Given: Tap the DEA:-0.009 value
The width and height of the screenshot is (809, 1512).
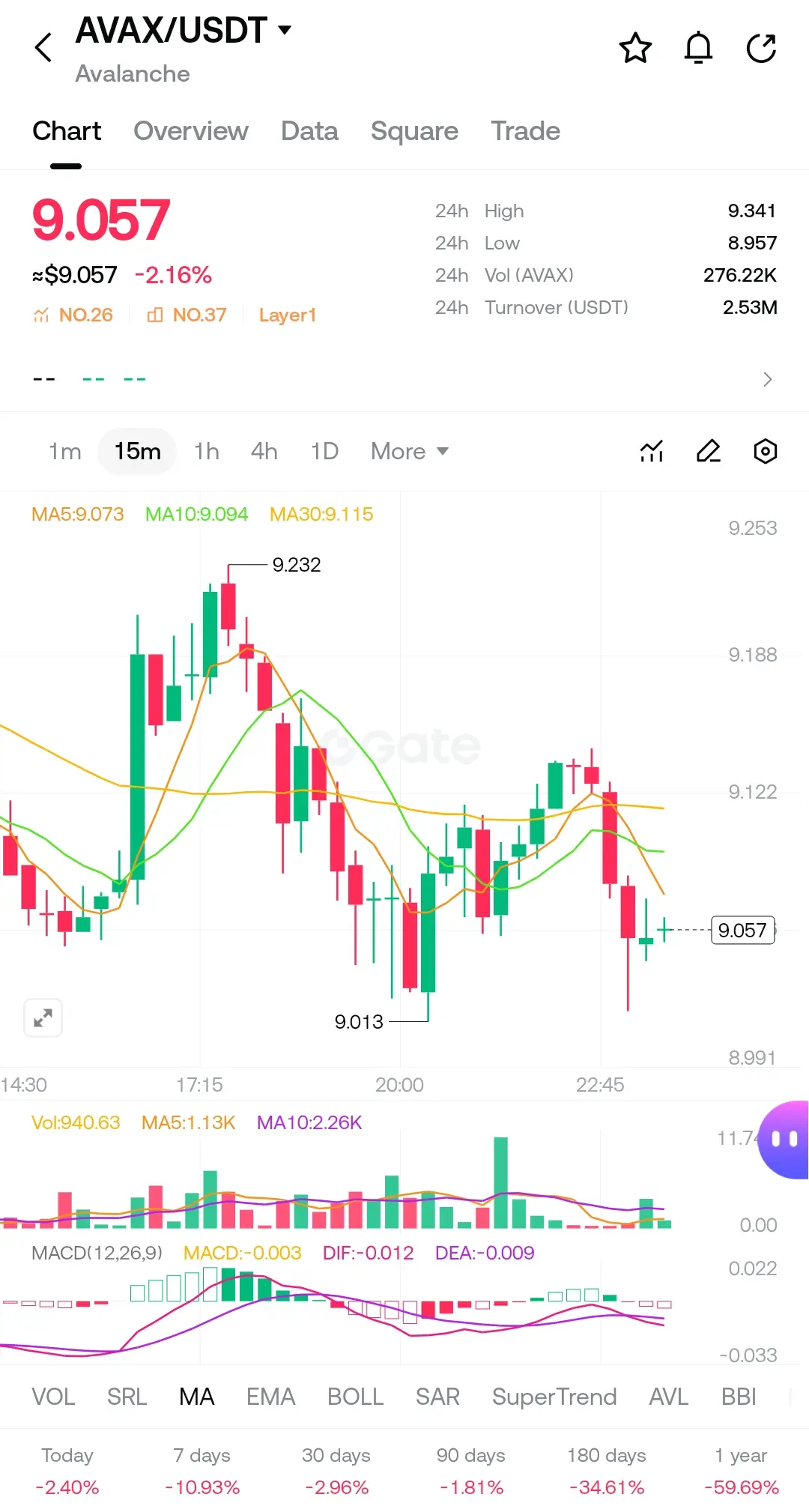Looking at the screenshot, I should 485,1253.
